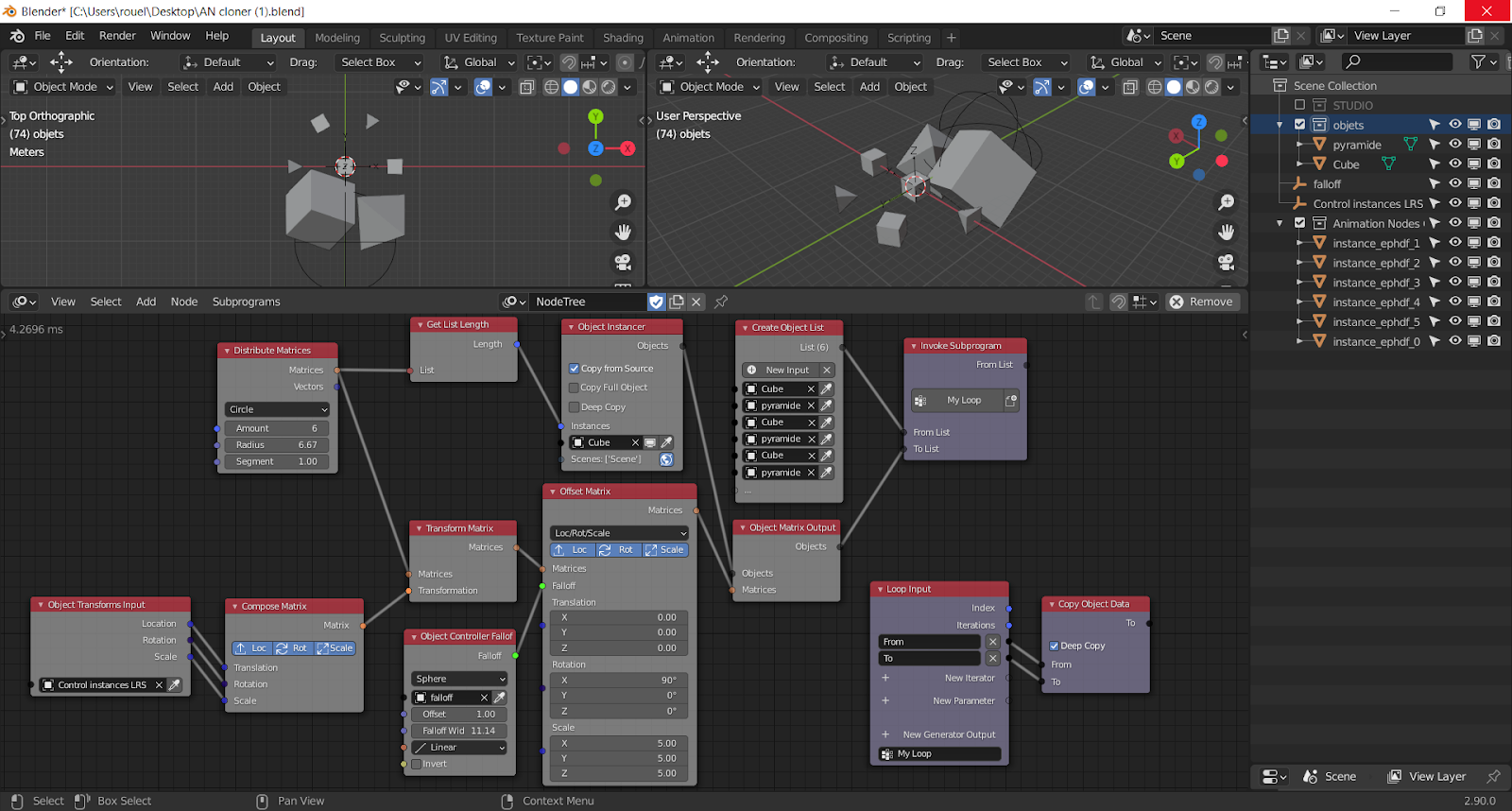Screen dimensions: 1512x811
Task: Toggle visibility of instance_ephdf_3
Action: 1454,282
